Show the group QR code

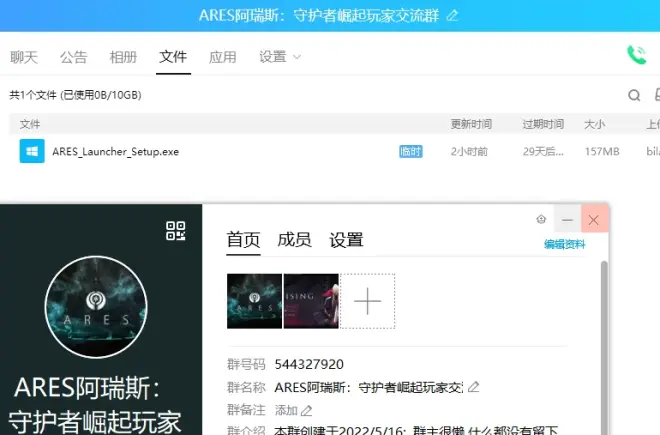(176, 231)
